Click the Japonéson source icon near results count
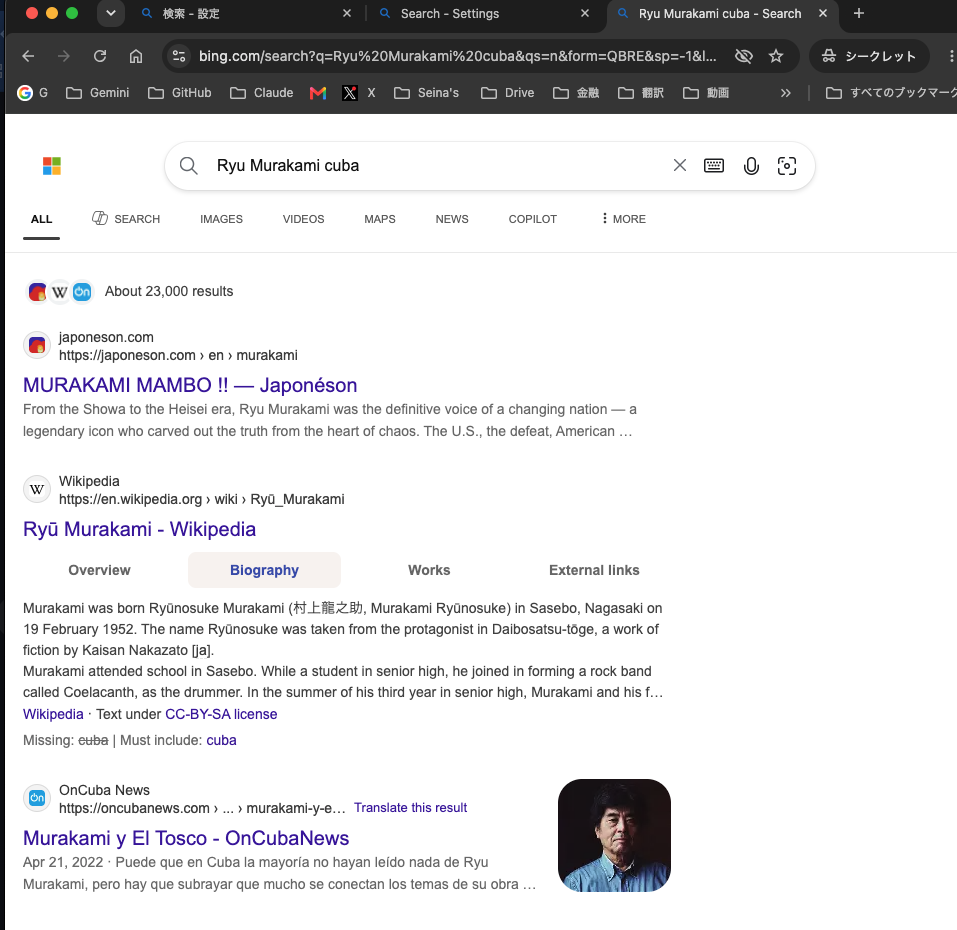 [x=37, y=292]
